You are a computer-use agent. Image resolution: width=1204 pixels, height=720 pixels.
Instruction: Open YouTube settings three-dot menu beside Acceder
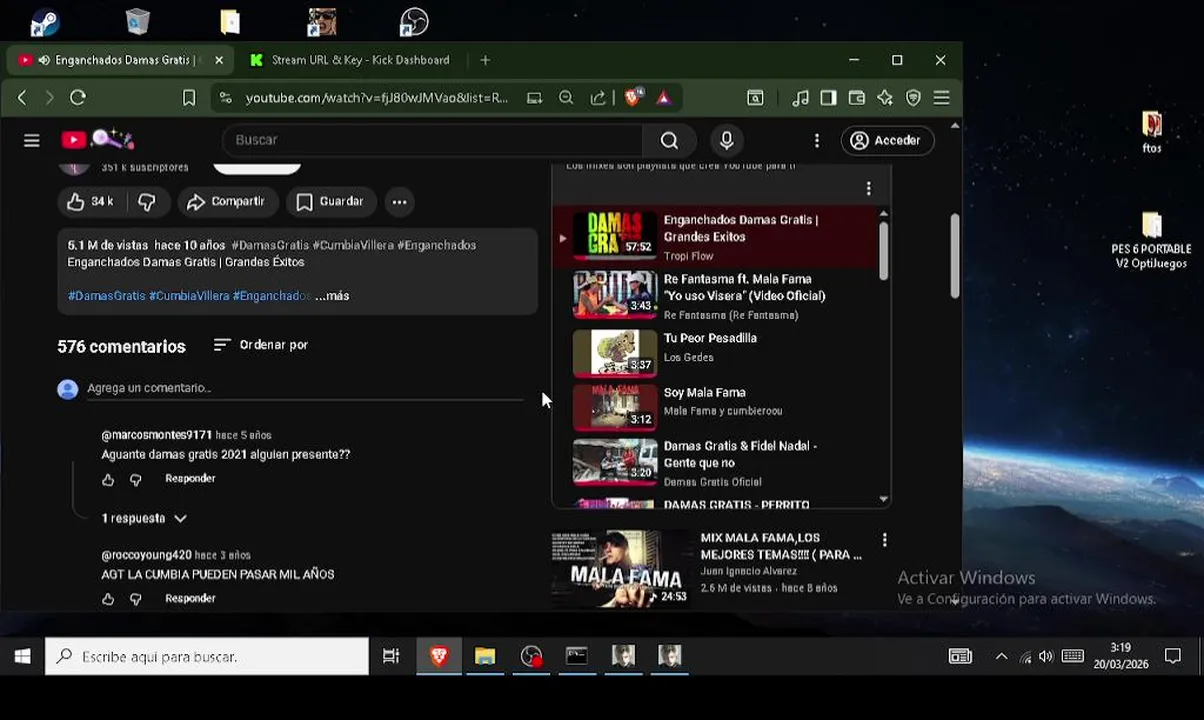(x=817, y=141)
